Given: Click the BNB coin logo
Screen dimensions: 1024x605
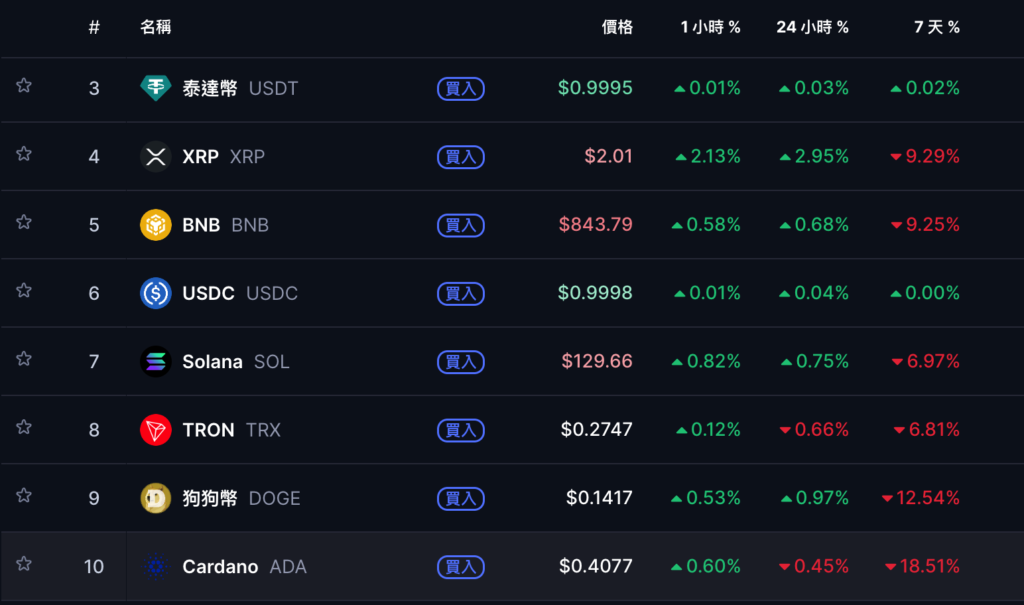Looking at the screenshot, I should point(155,225).
